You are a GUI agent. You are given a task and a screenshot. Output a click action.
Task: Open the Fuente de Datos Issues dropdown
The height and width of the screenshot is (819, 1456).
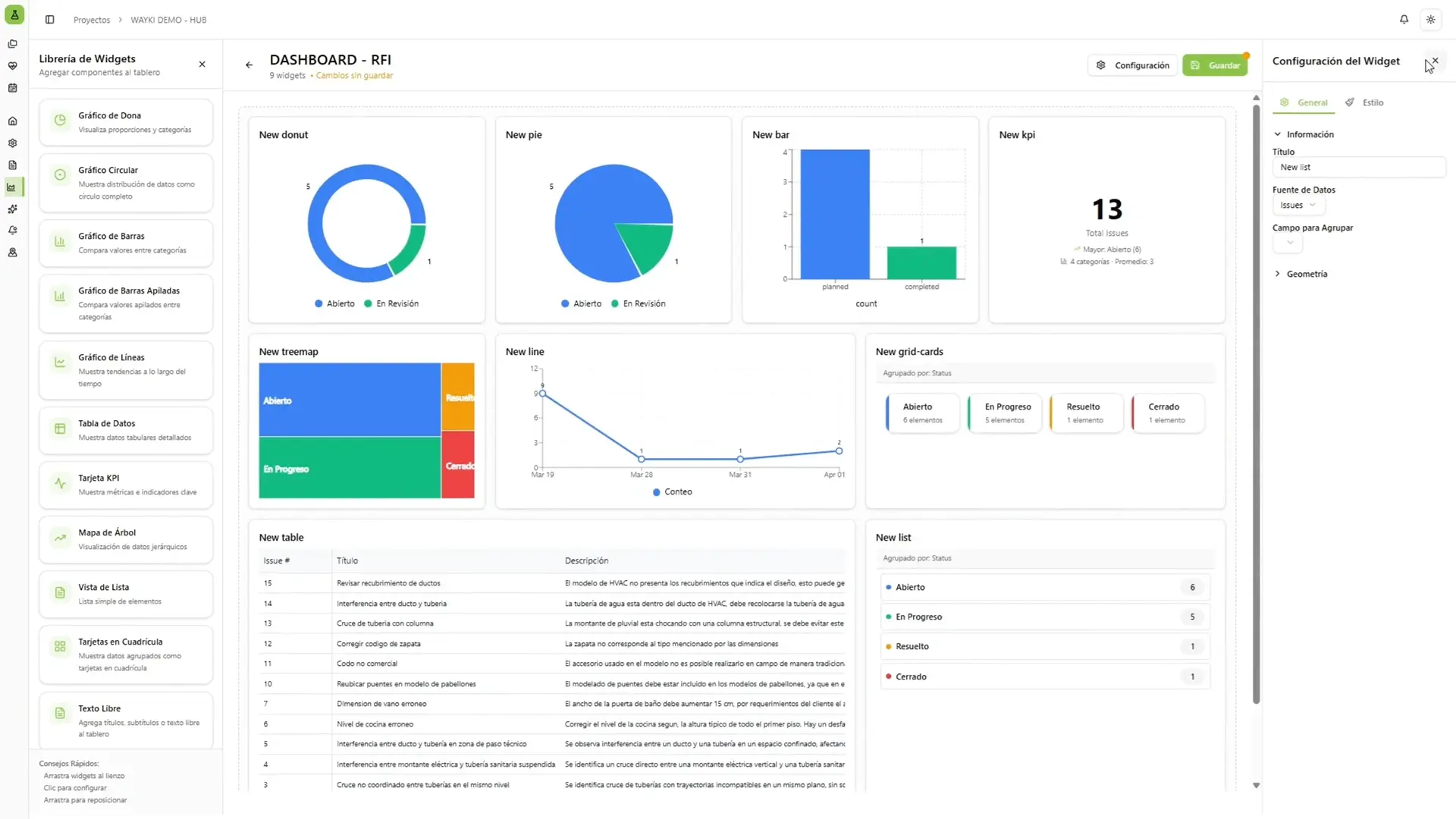[x=1298, y=206]
